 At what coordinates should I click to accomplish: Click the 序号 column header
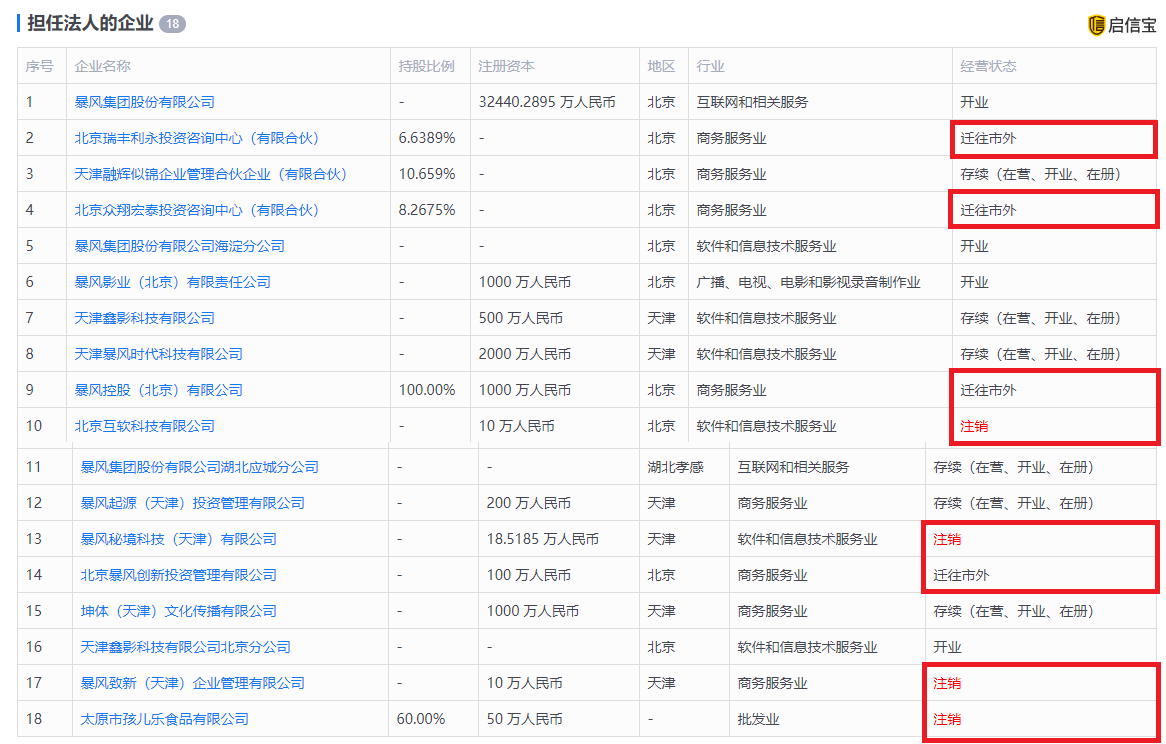pyautogui.click(x=39, y=66)
